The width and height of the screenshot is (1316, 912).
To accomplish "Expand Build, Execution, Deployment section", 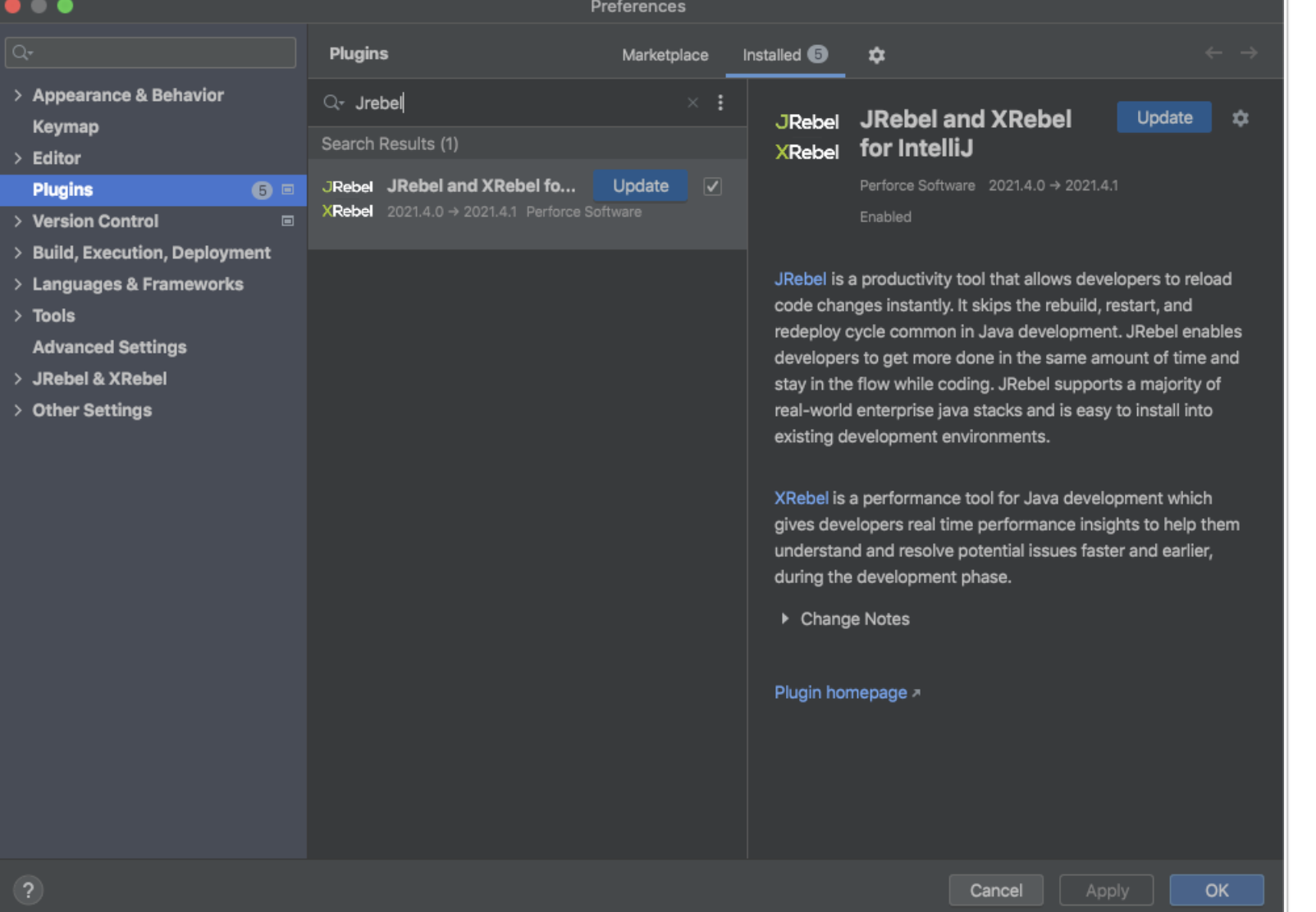I will click(x=18, y=253).
